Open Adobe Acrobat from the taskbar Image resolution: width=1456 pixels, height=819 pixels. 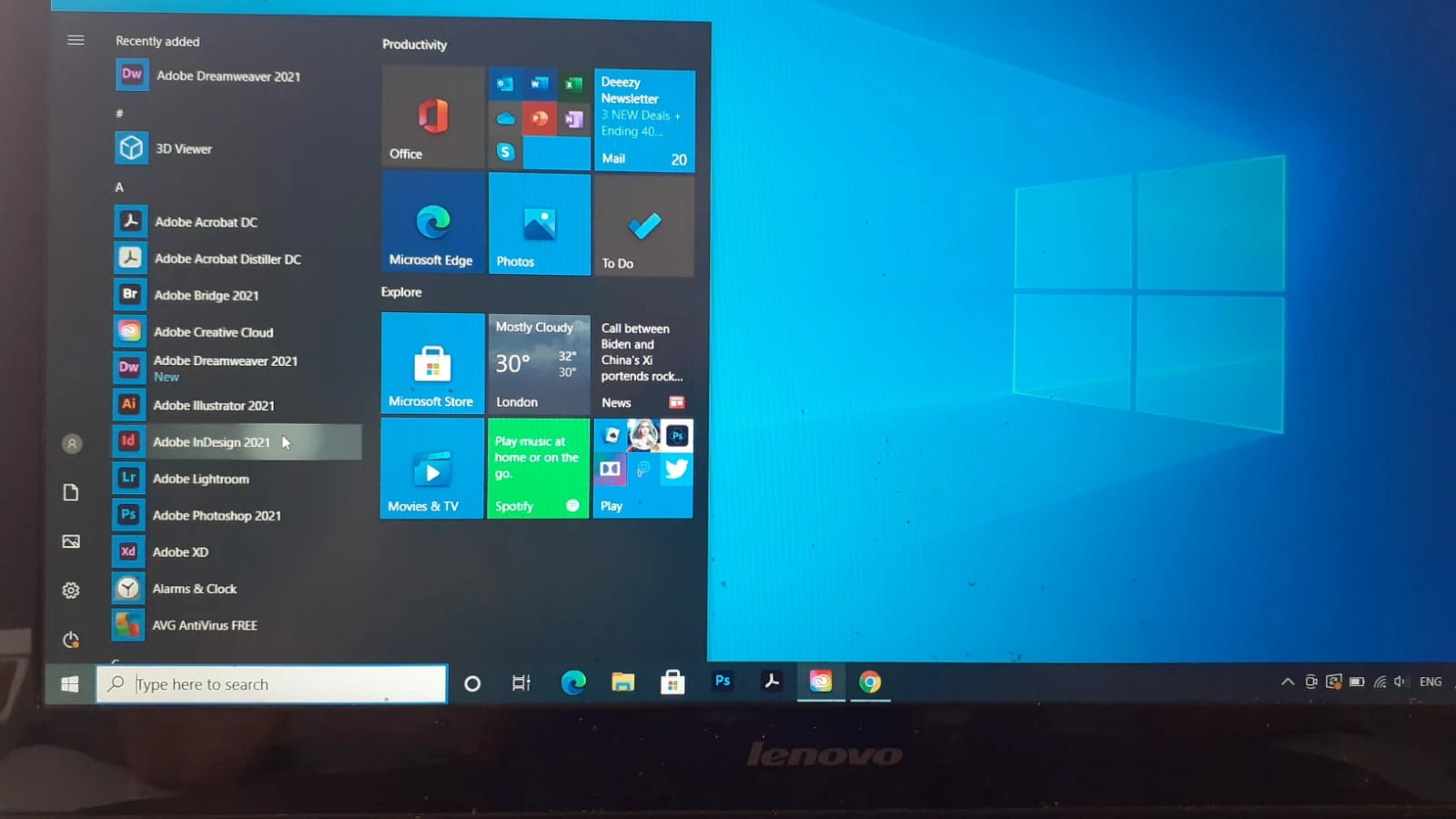[772, 681]
